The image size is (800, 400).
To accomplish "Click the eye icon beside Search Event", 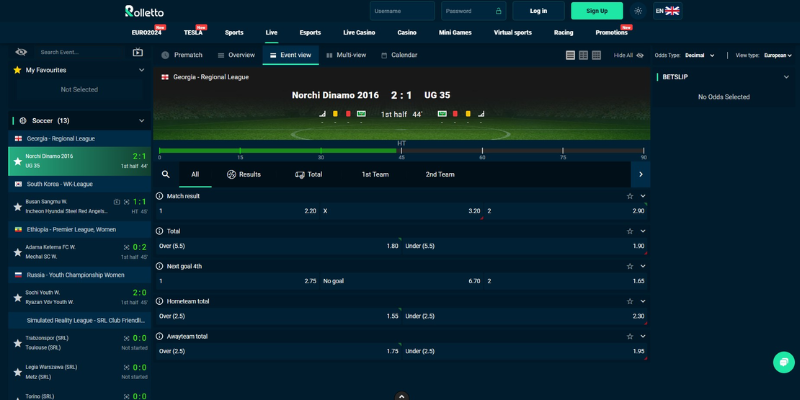I will click(21, 52).
